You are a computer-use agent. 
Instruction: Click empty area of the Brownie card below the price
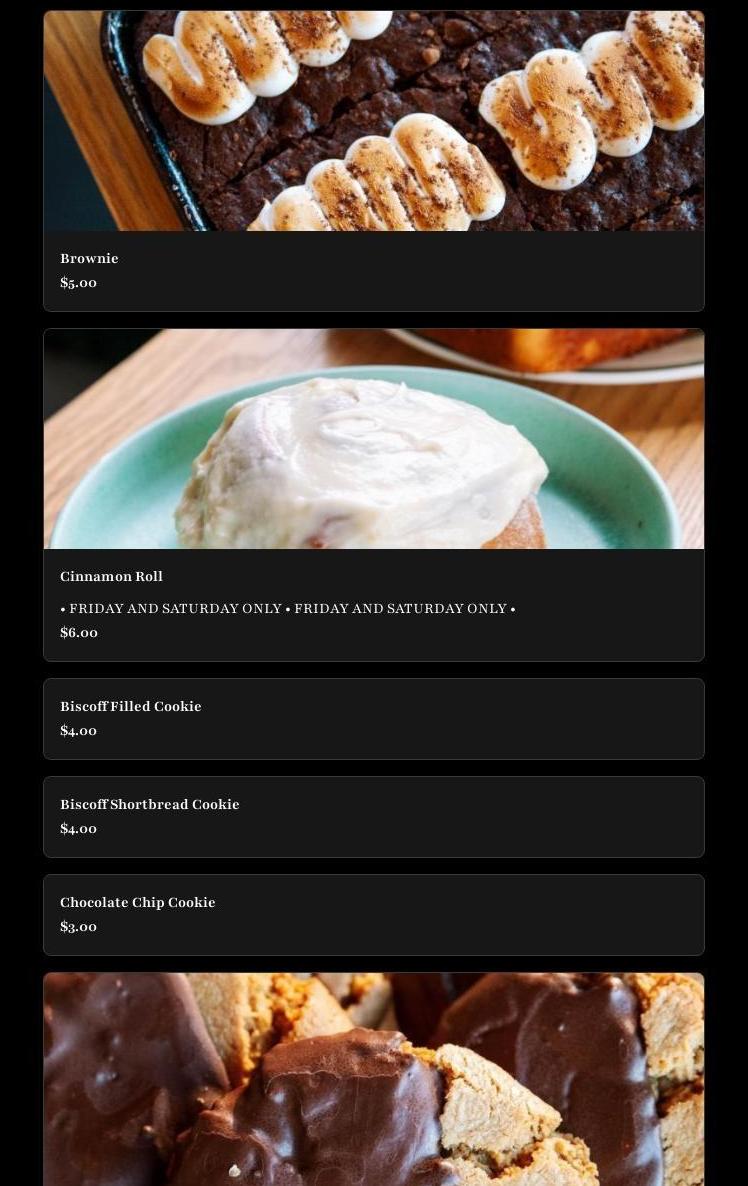tap(374, 301)
